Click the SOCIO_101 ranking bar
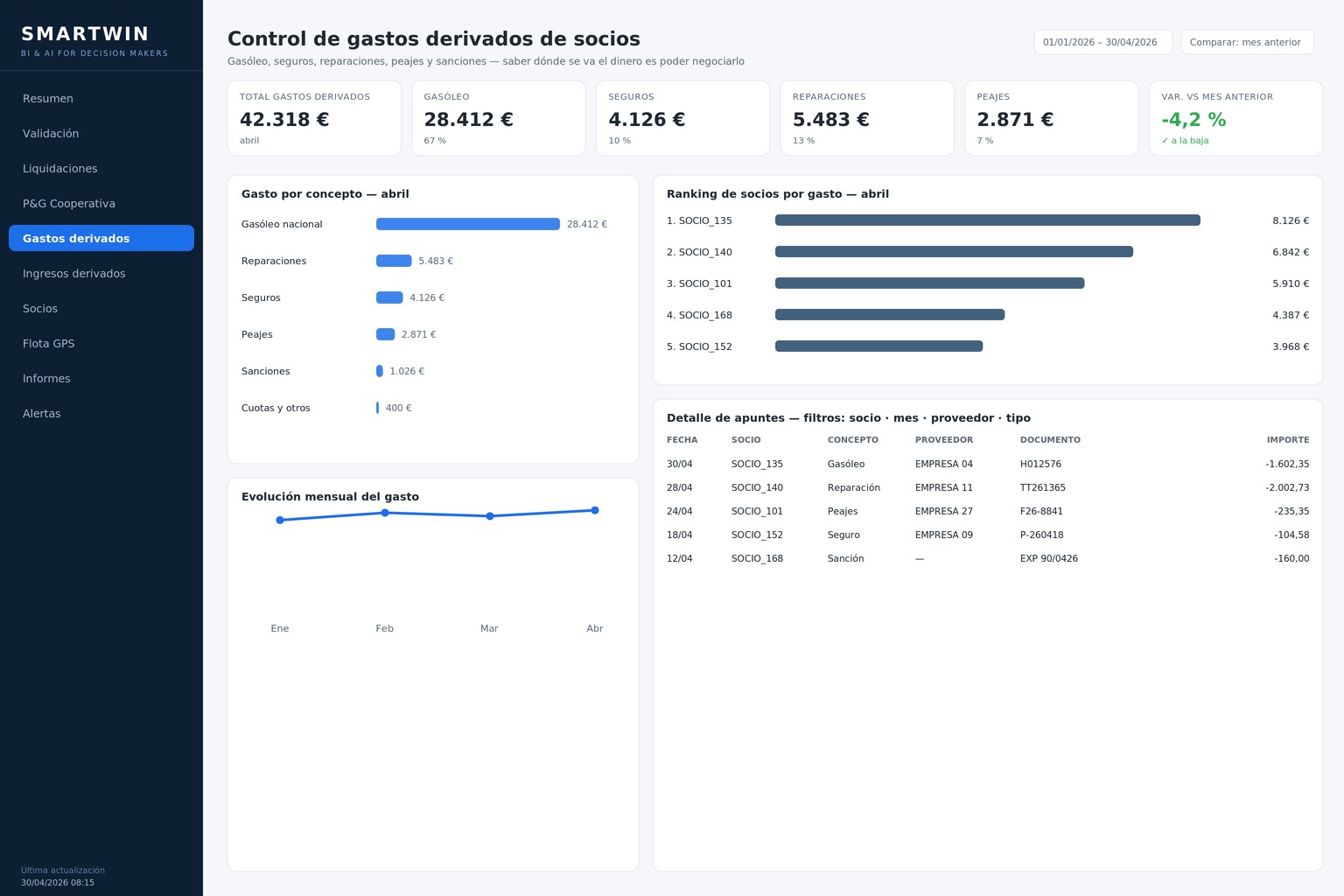This screenshot has width=1344, height=896. 930,283
